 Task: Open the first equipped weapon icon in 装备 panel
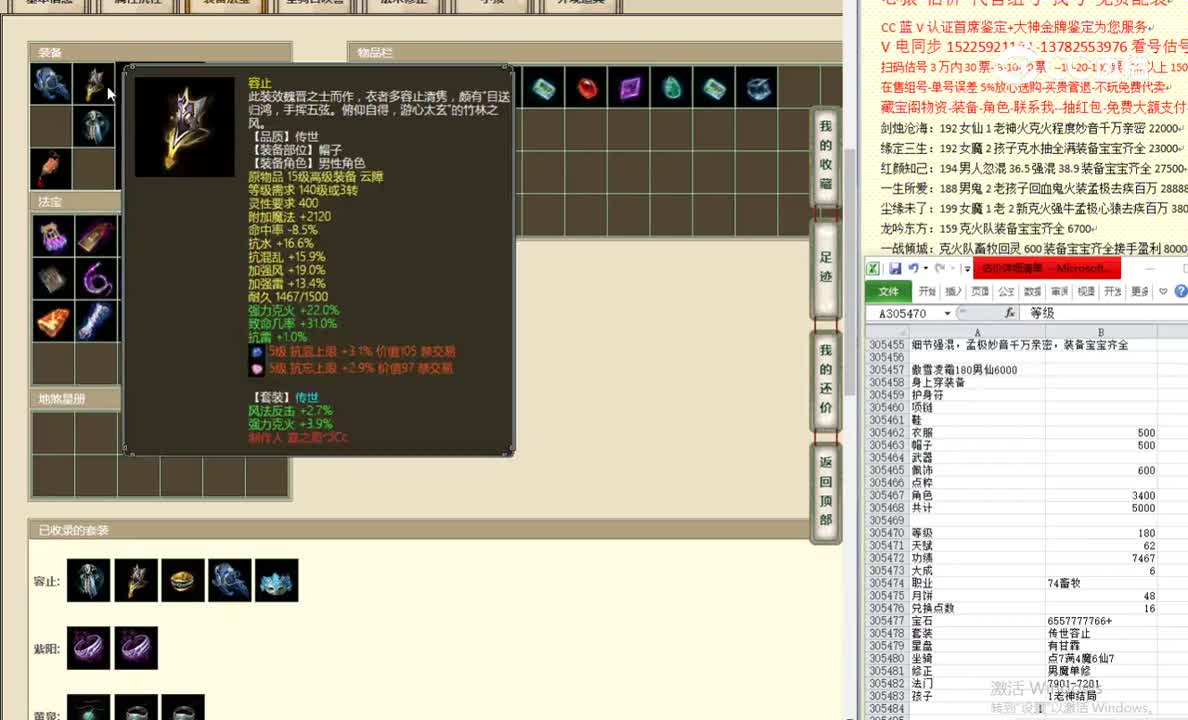coord(51,85)
